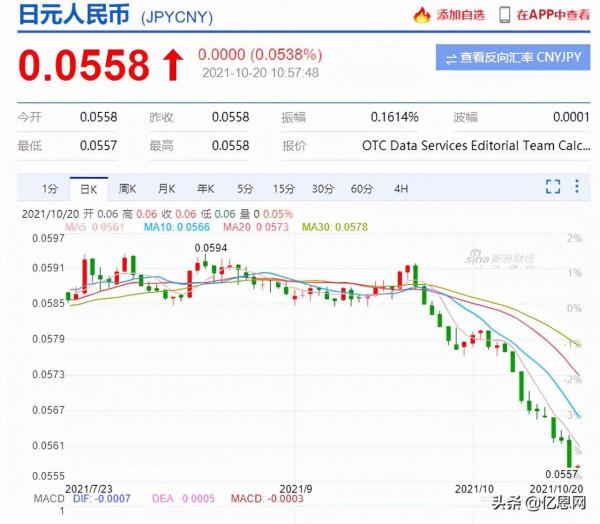Switch to the 1分 chart tab
Image resolution: width=600 pixels, height=524 pixels.
pyautogui.click(x=50, y=189)
